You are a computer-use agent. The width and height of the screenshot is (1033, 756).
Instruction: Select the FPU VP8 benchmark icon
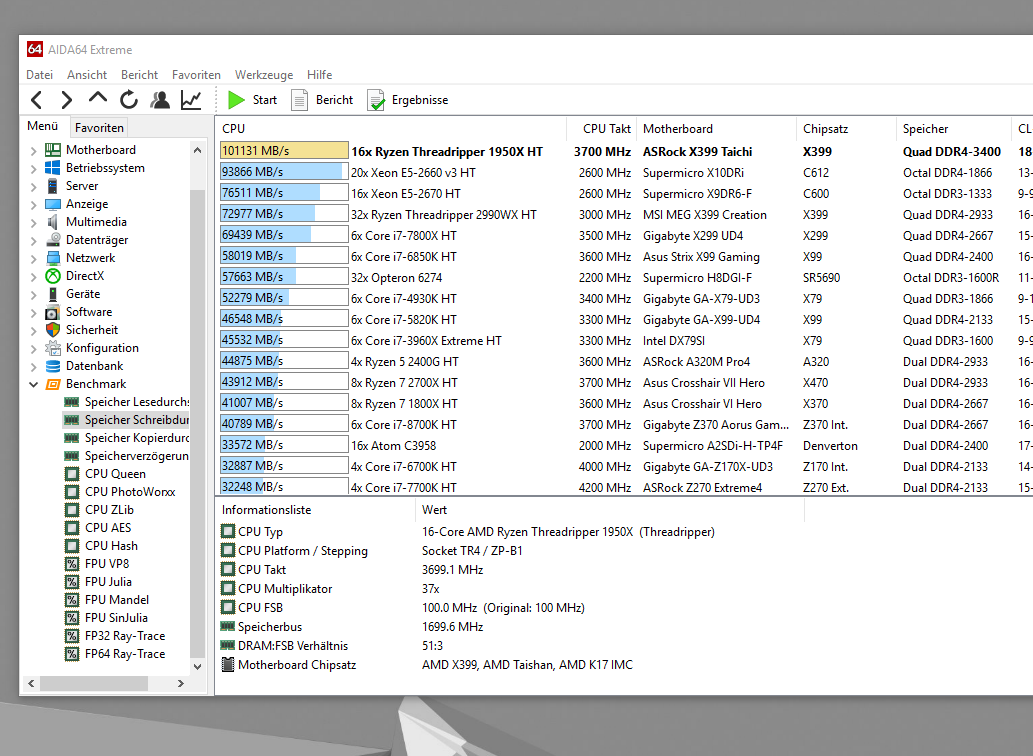coord(72,564)
